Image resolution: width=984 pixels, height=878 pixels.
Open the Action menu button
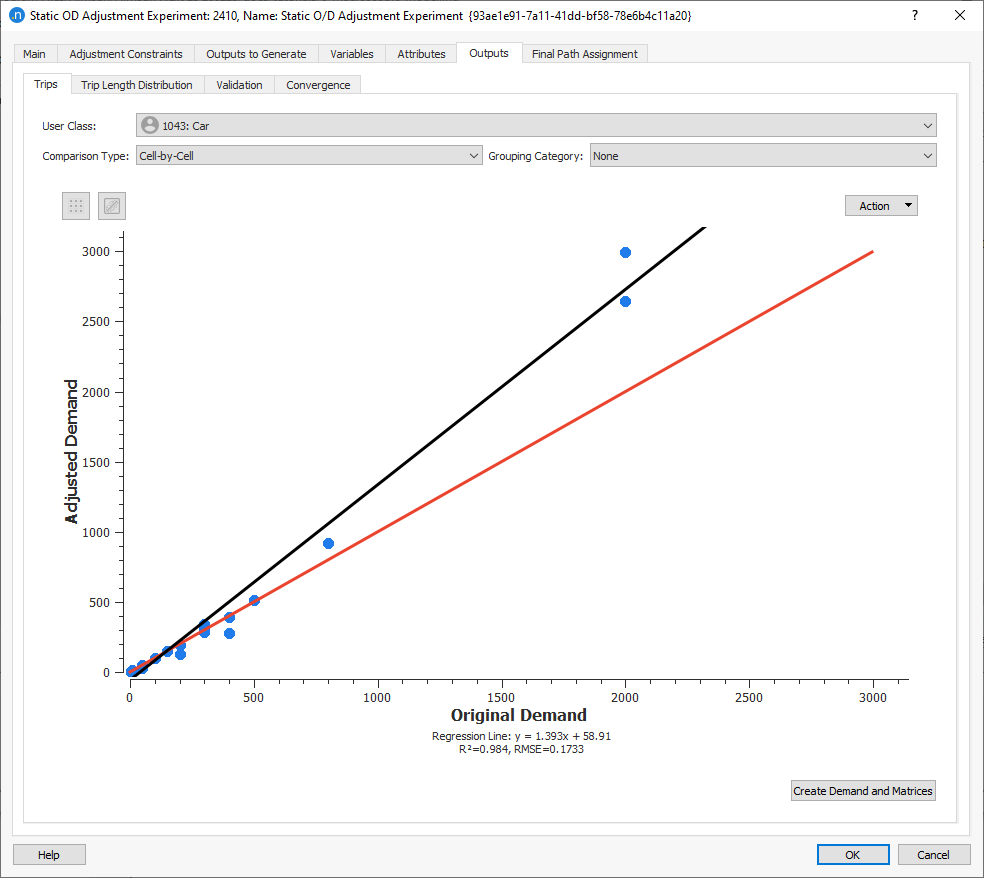(x=881, y=206)
